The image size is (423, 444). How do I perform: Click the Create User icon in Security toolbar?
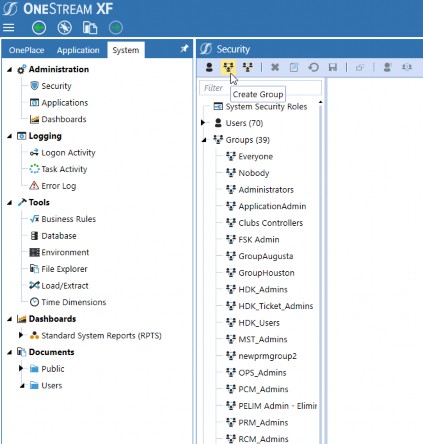[x=209, y=67]
